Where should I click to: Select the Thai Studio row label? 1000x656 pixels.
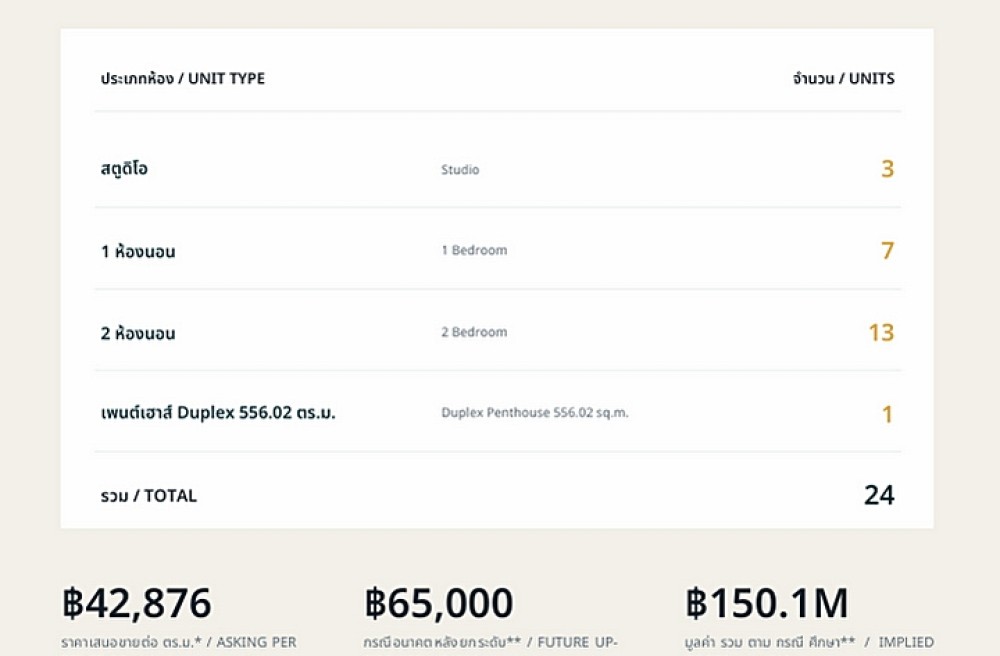point(124,169)
